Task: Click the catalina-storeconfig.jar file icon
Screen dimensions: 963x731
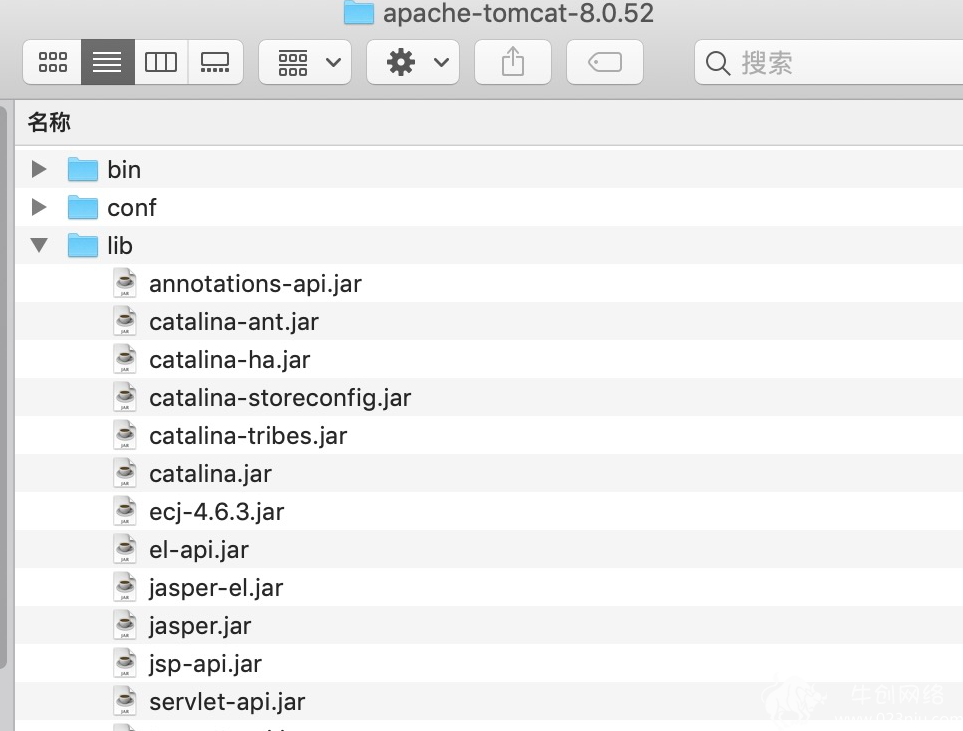Action: 125,398
